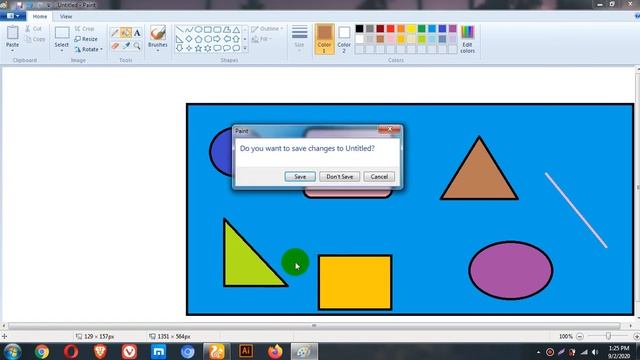Select the Pencil tool
This screenshot has width=640, height=360.
[115, 33]
